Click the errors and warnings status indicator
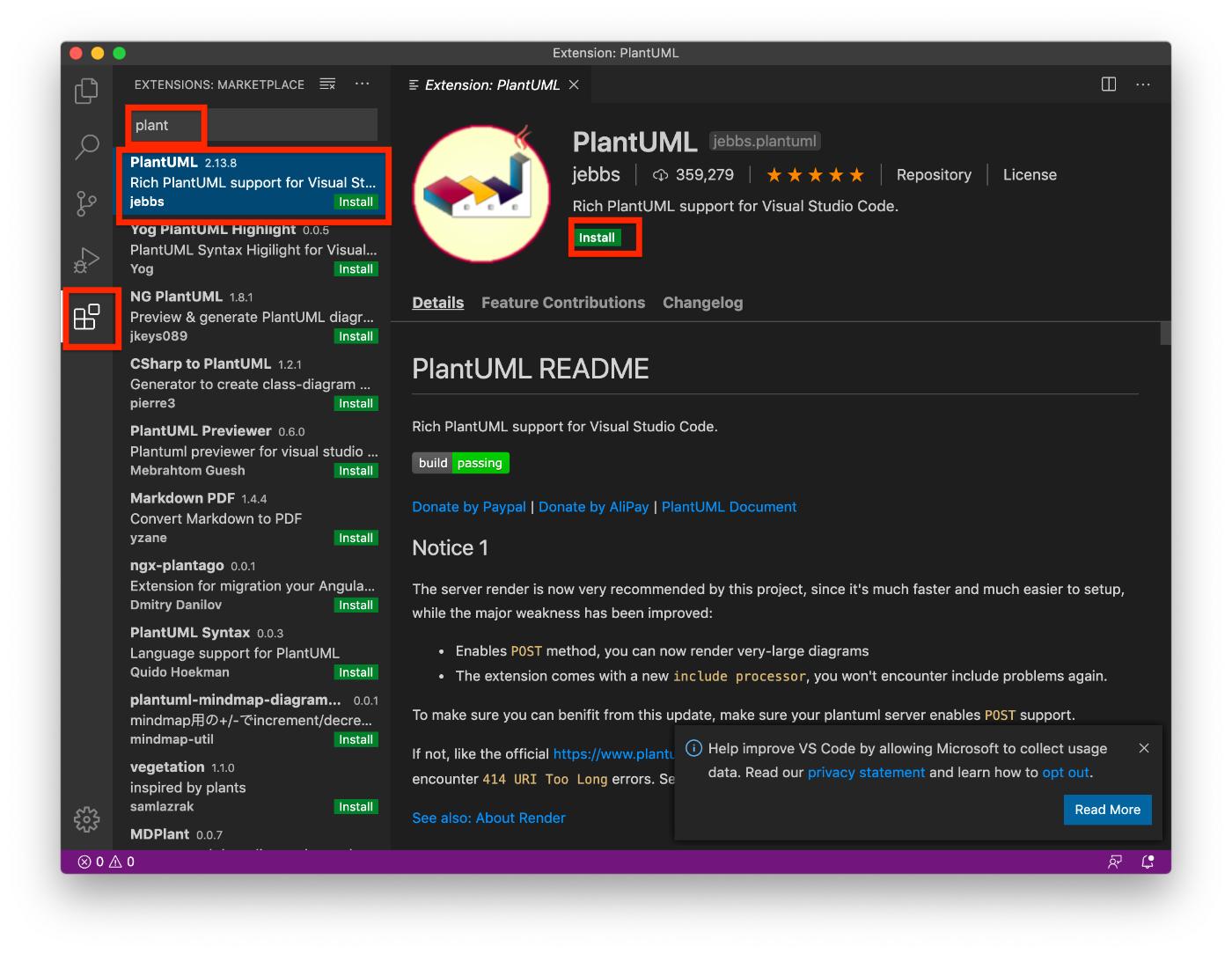This screenshot has width=1232, height=954. [x=106, y=862]
